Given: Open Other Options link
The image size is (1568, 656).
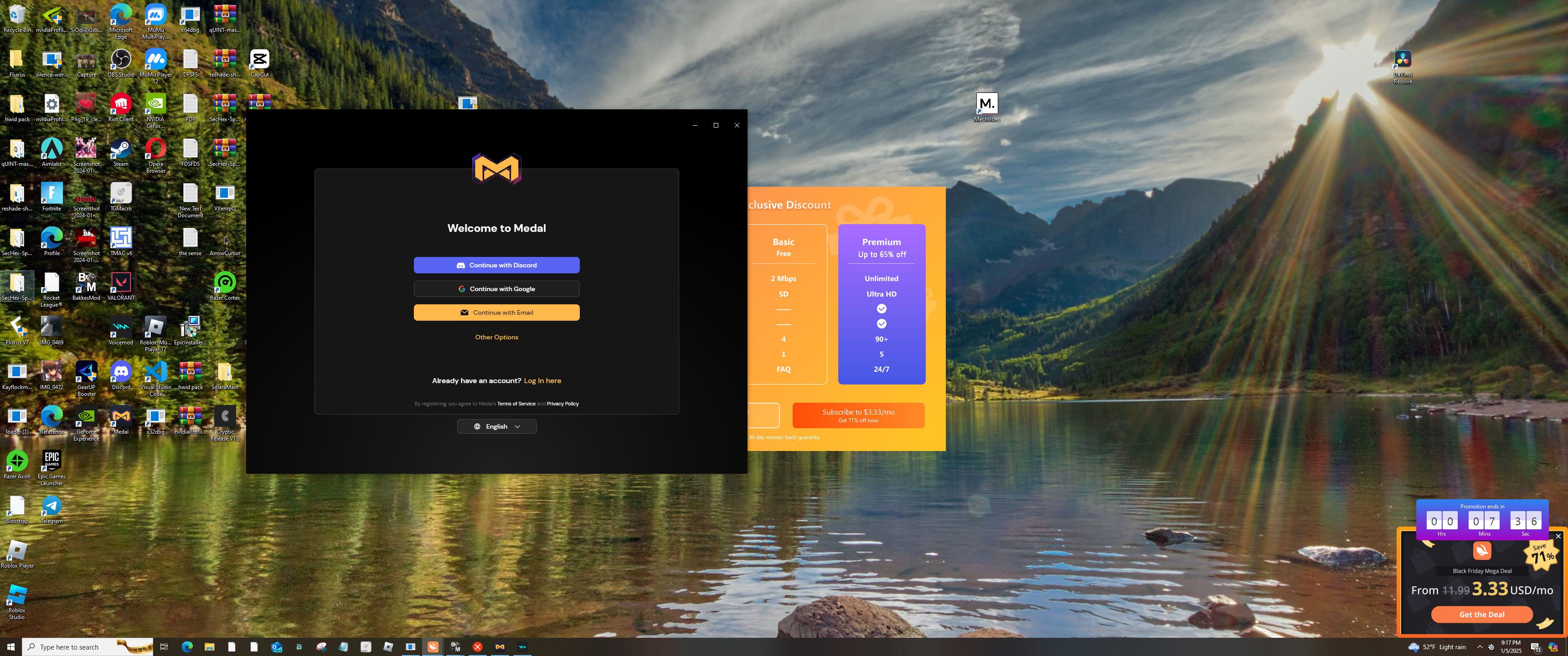Looking at the screenshot, I should pos(496,337).
